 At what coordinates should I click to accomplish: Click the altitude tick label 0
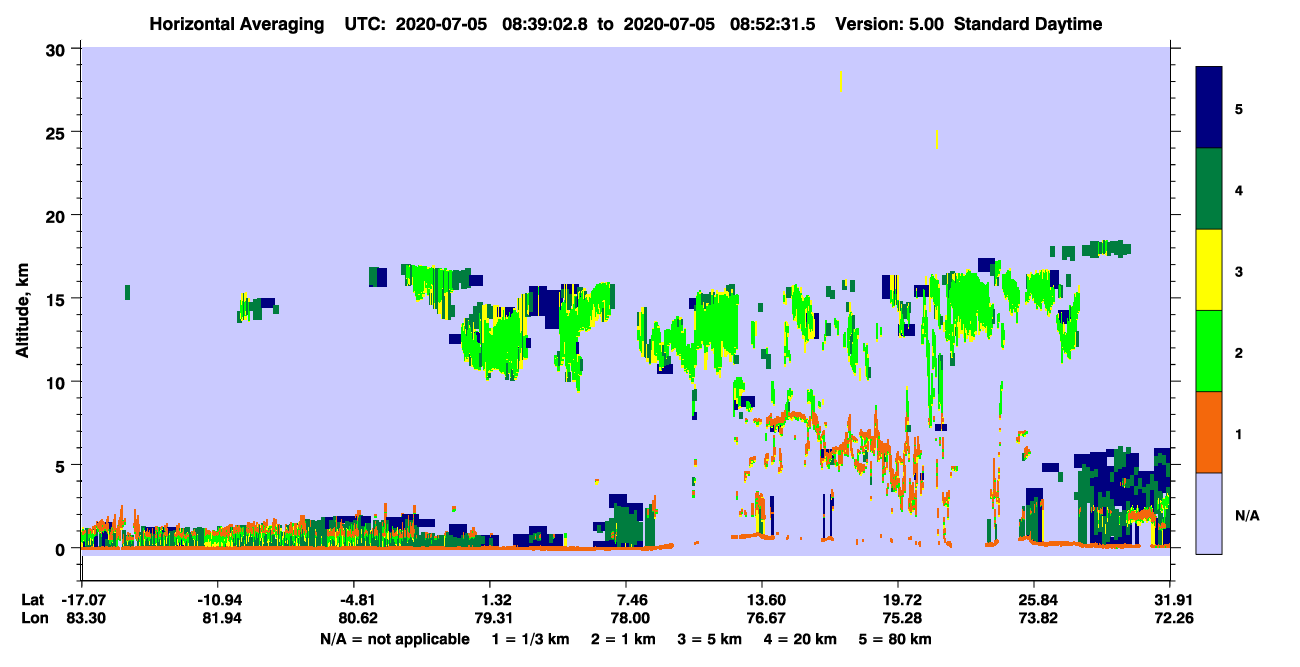point(62,549)
